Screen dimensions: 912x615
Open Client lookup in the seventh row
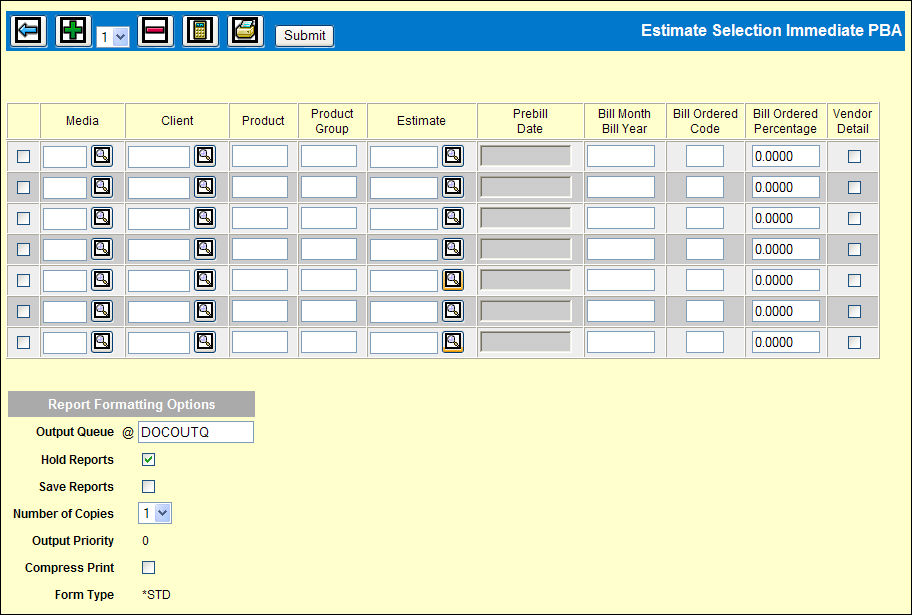[x=205, y=342]
